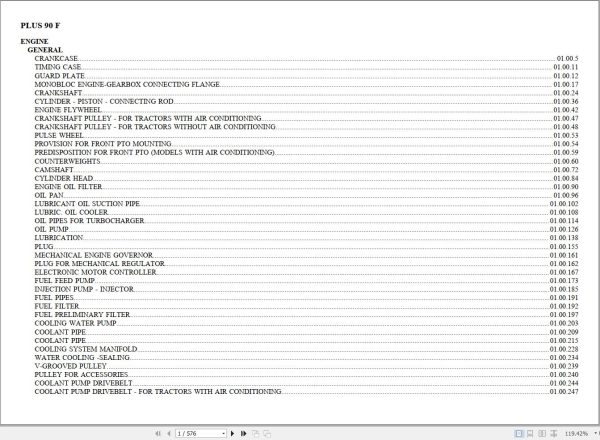Click the GENERAL subsection heading

tap(45, 50)
